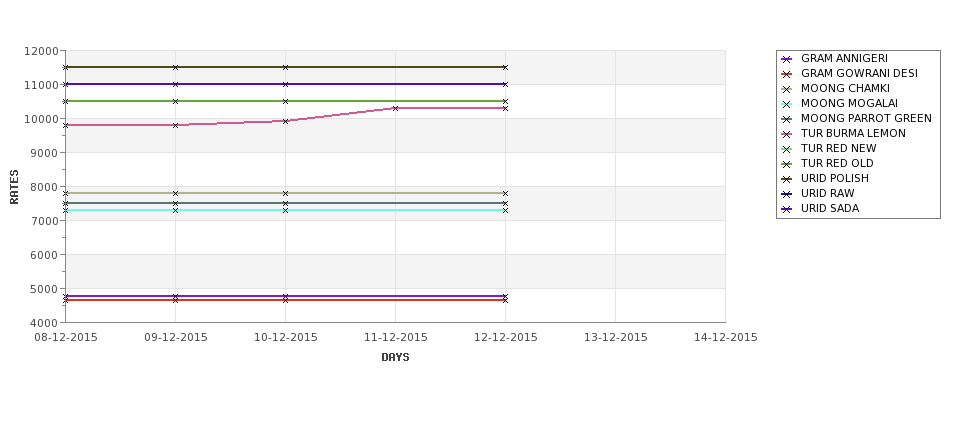Click the TUR BURMA LEMON legend marker
Image resolution: width=975 pixels, height=429 pixels.
pyautogui.click(x=787, y=134)
